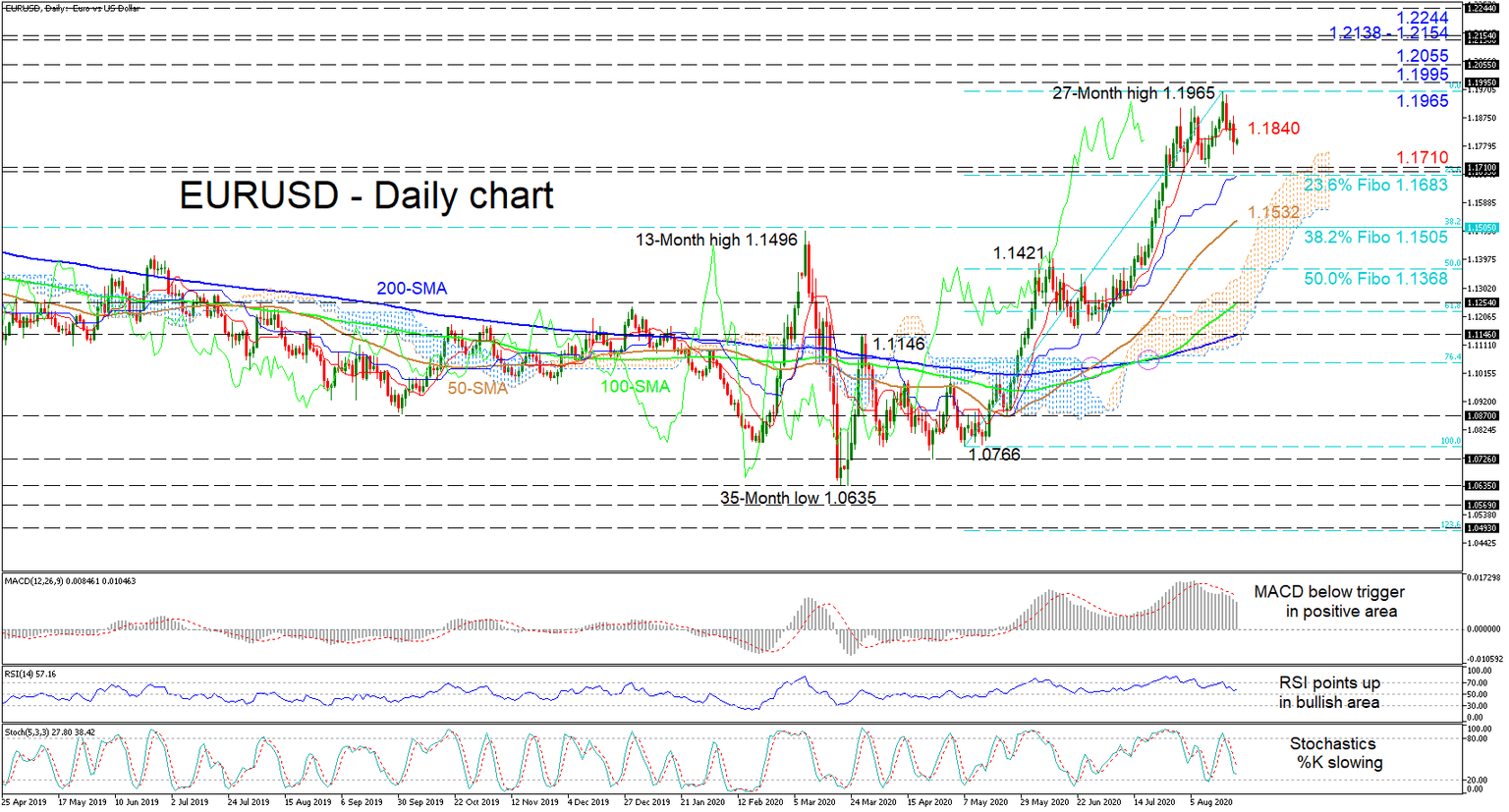Click the red 1.1840 price label
This screenshot has height=812, width=1509.
(x=1273, y=129)
